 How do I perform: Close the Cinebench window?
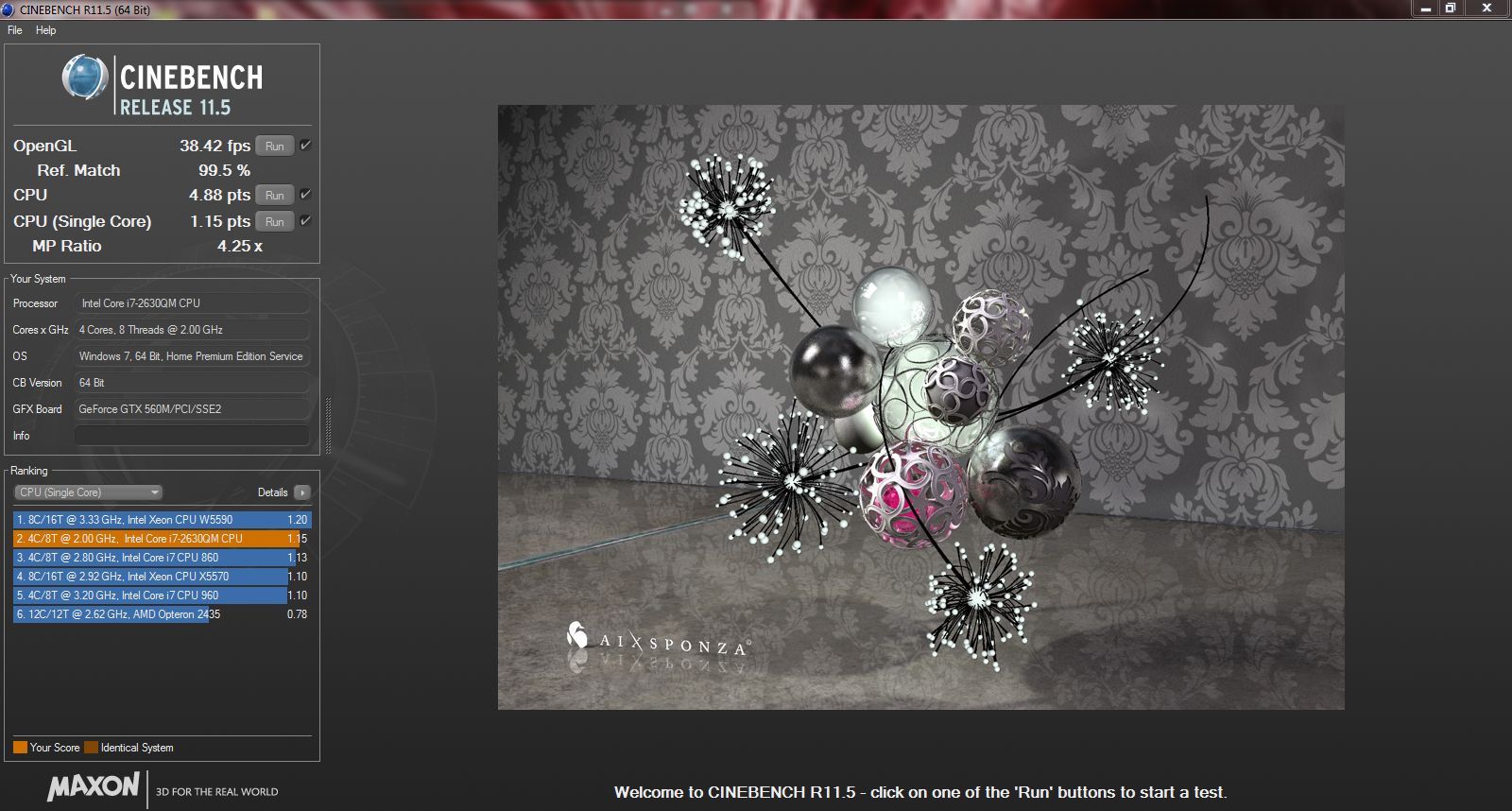click(x=1486, y=8)
